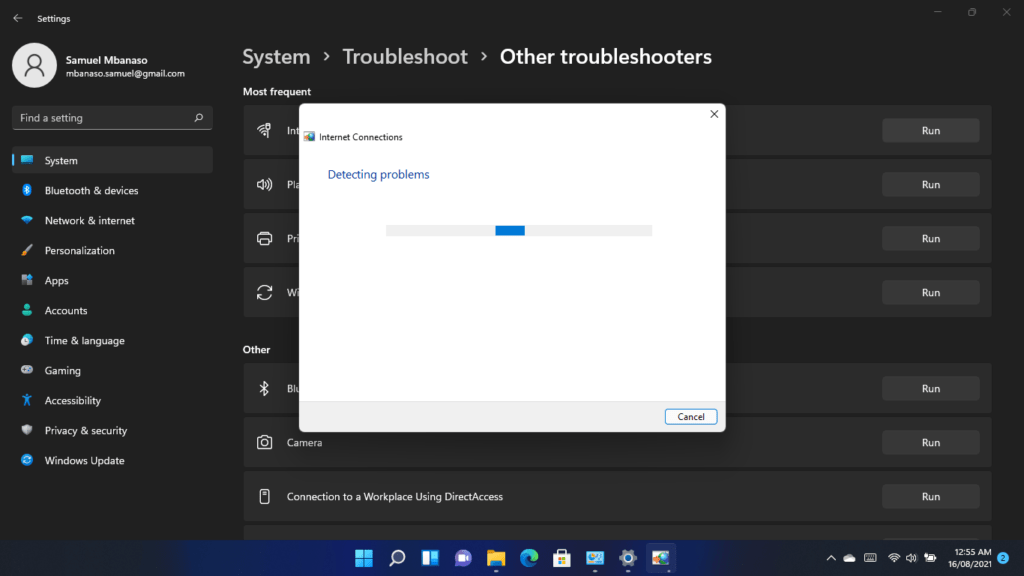Select the Windows Update refresh icon
1024x576 pixels.
pos(263,292)
